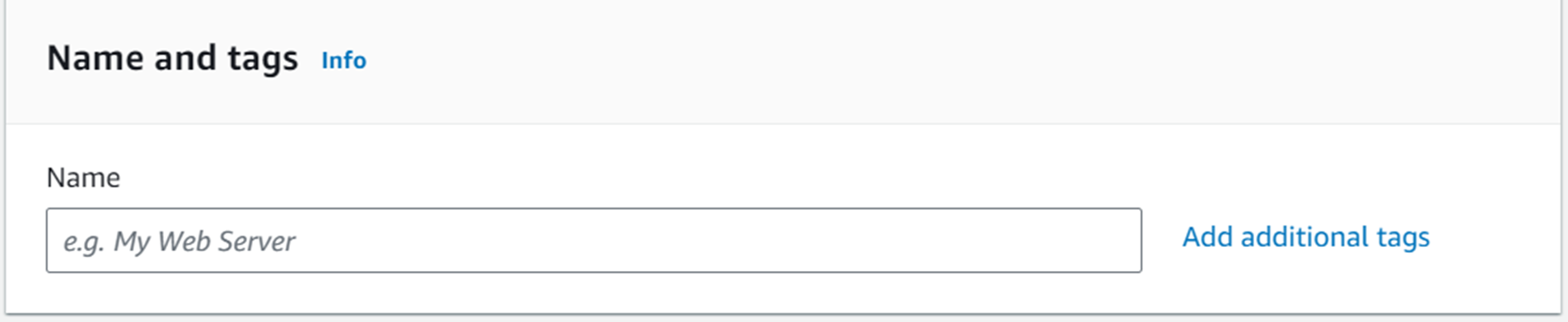
Task: View Info details for the tags section
Action: (x=343, y=60)
